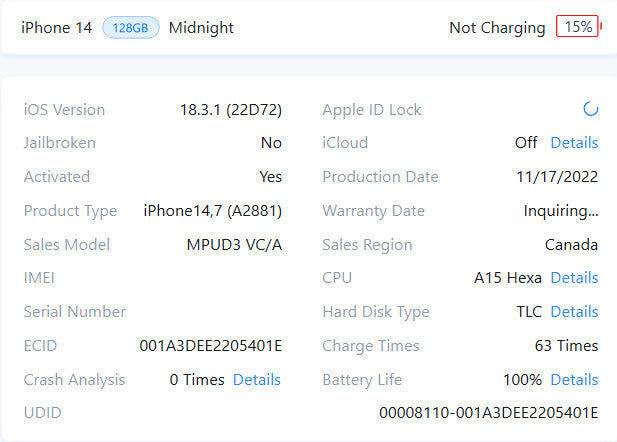Open CPU Details link
The width and height of the screenshot is (617, 442).
[x=574, y=278]
